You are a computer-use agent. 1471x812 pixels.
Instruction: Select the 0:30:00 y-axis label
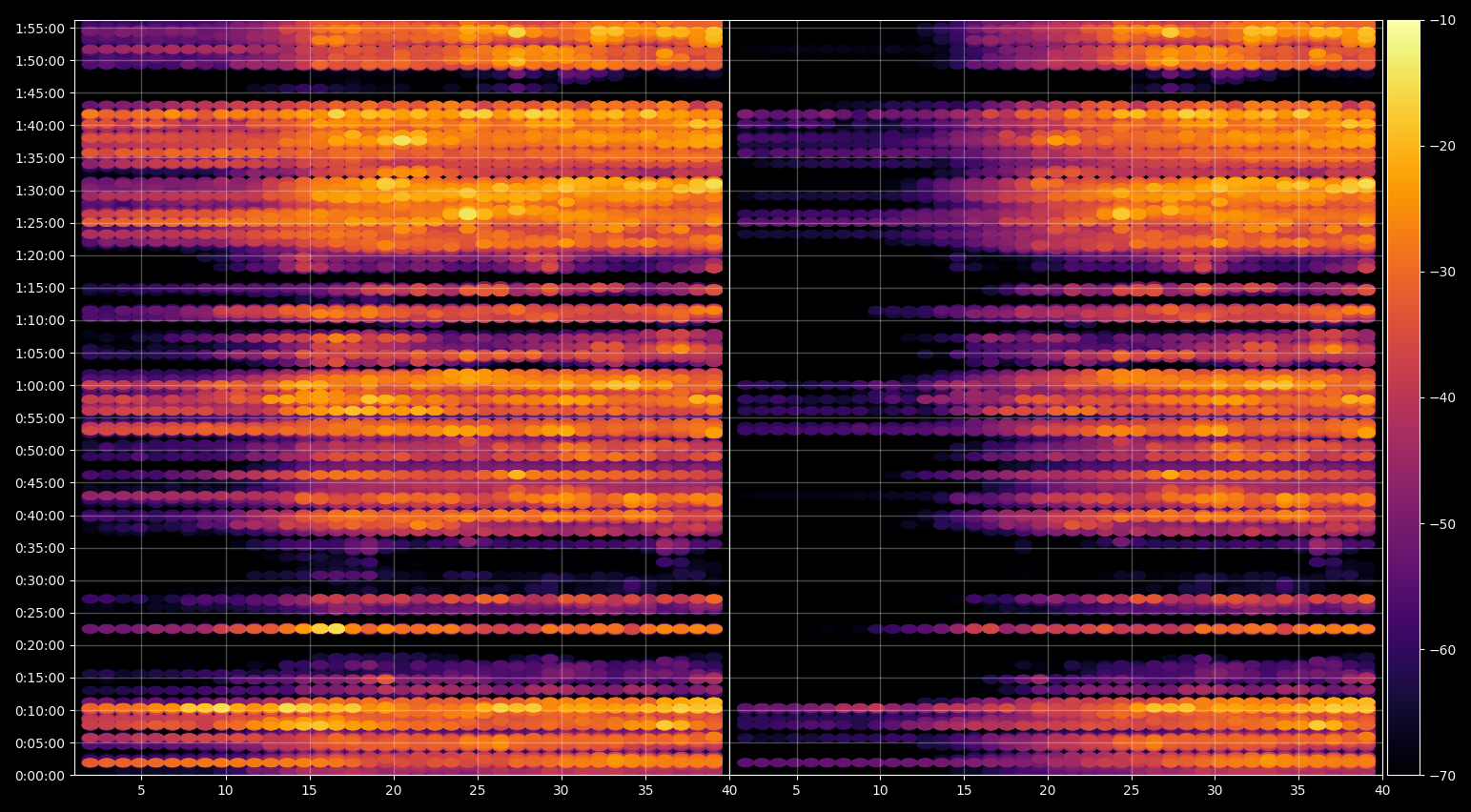click(40, 580)
